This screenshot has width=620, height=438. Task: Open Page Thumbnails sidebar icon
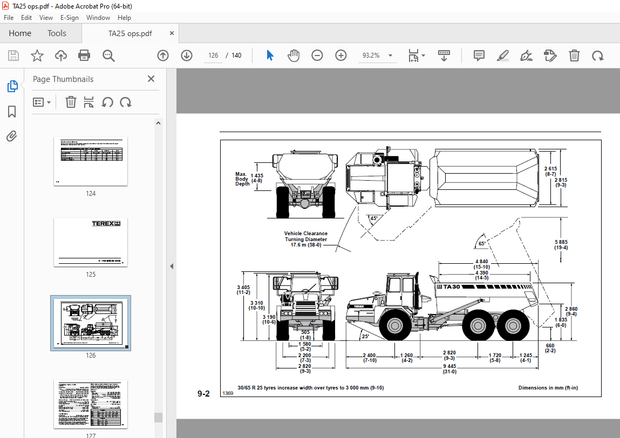(12, 86)
